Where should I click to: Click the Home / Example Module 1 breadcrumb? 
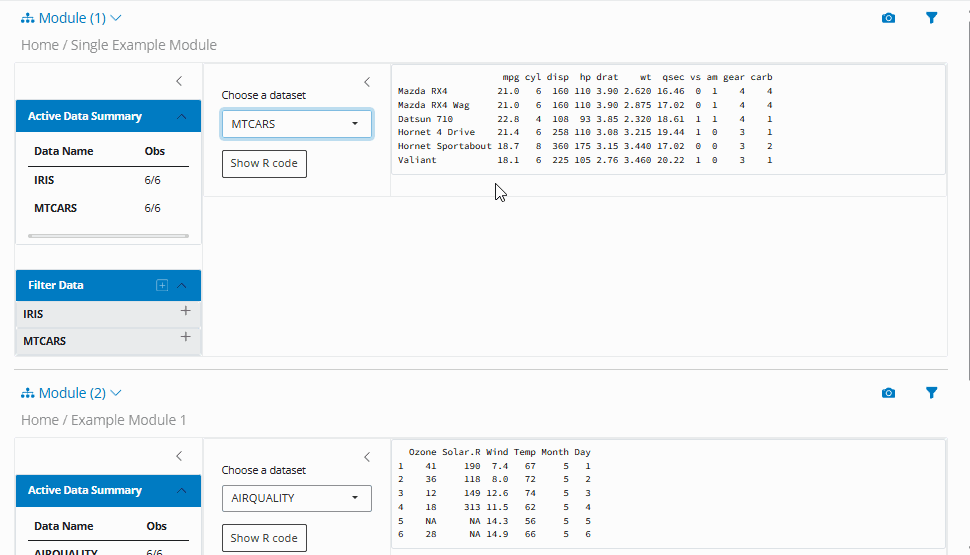click(103, 420)
